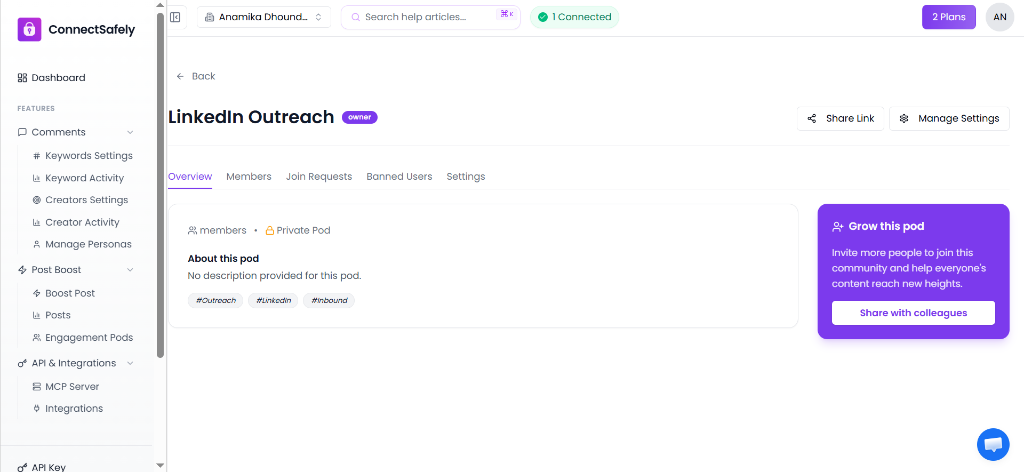Click the 1 Connected status badge
The width and height of the screenshot is (1024, 472).
pyautogui.click(x=574, y=17)
